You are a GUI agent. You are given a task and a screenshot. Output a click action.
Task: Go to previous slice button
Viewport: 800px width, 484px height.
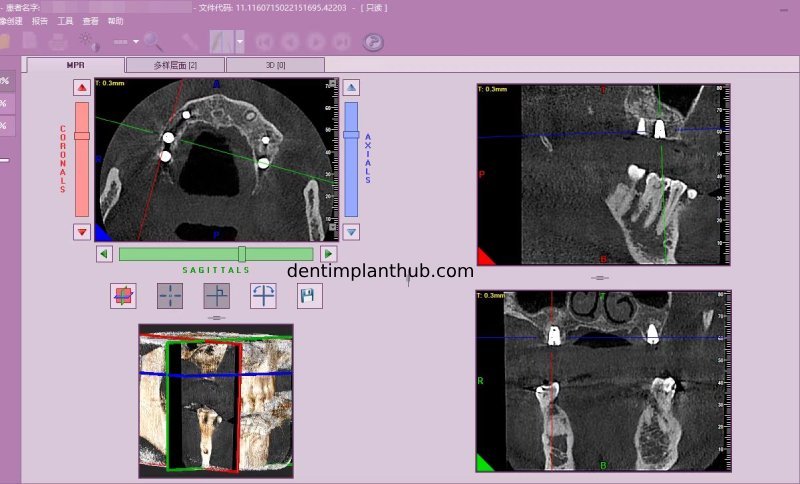(x=290, y=42)
